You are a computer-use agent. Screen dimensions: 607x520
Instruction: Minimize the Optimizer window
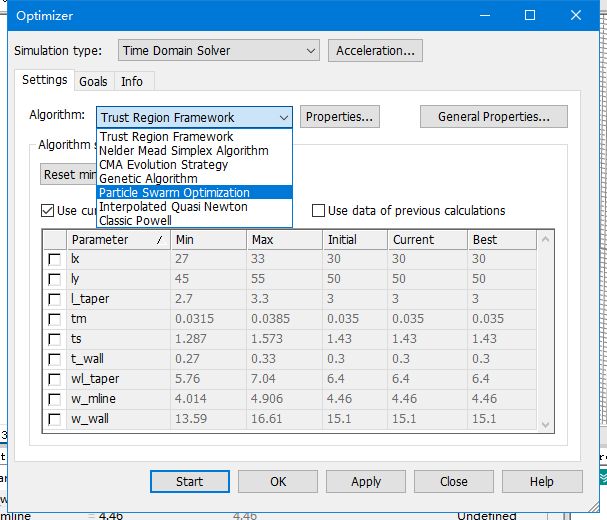485,15
